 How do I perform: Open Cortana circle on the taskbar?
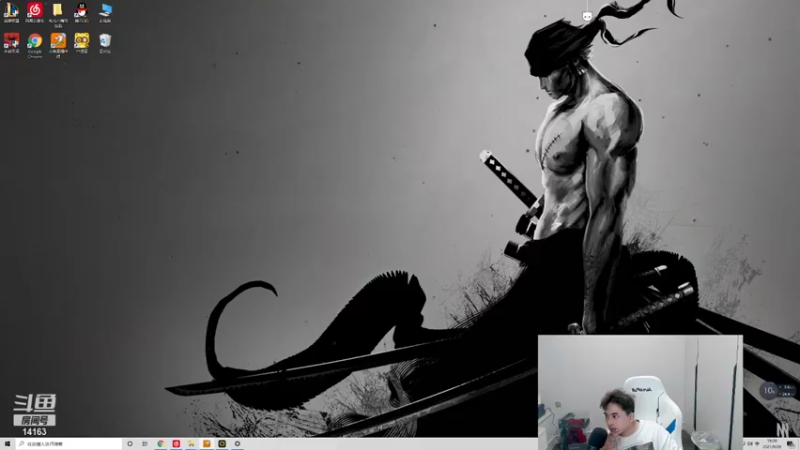[130, 444]
